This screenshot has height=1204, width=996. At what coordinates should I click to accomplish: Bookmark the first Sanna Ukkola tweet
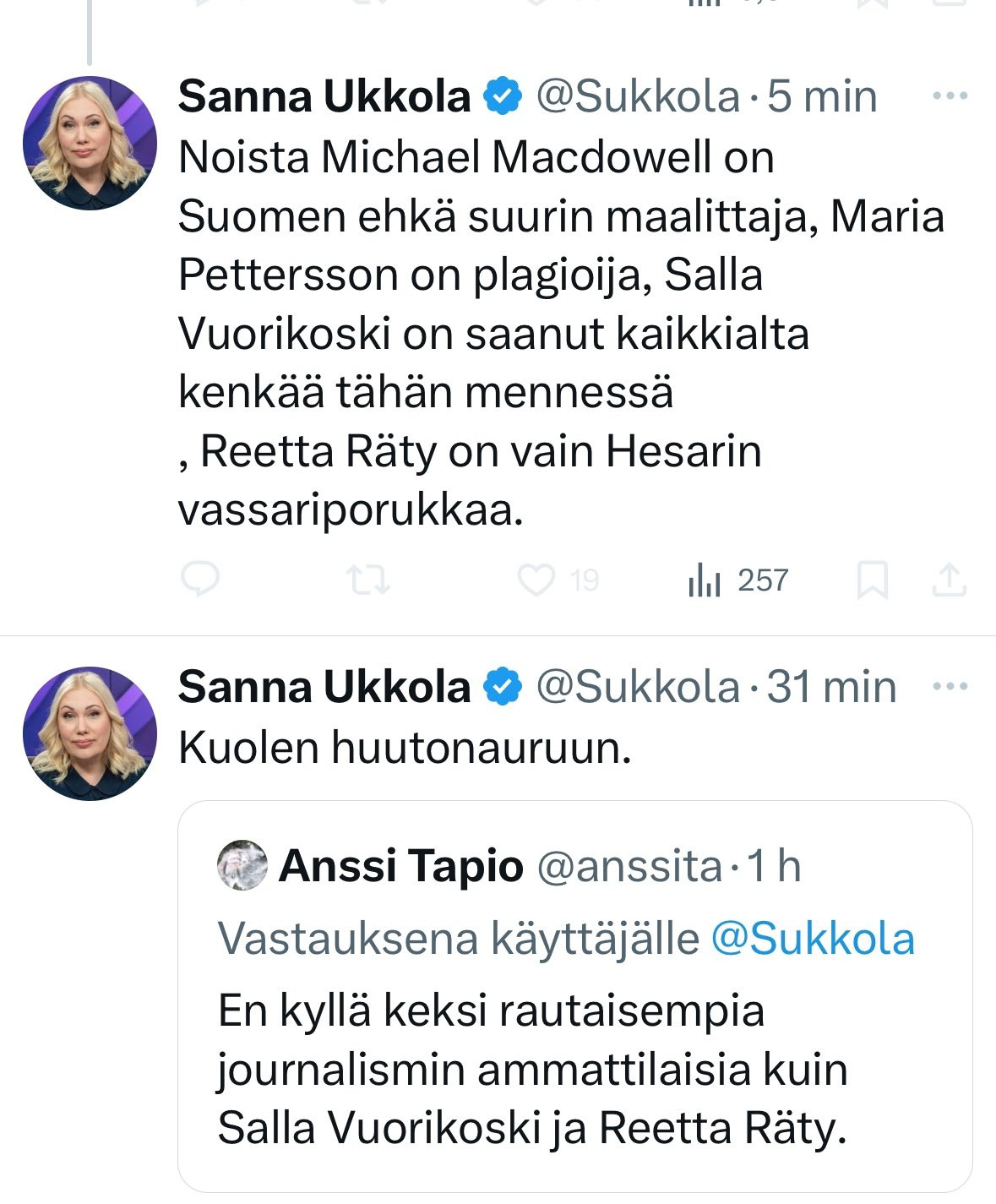(872, 580)
